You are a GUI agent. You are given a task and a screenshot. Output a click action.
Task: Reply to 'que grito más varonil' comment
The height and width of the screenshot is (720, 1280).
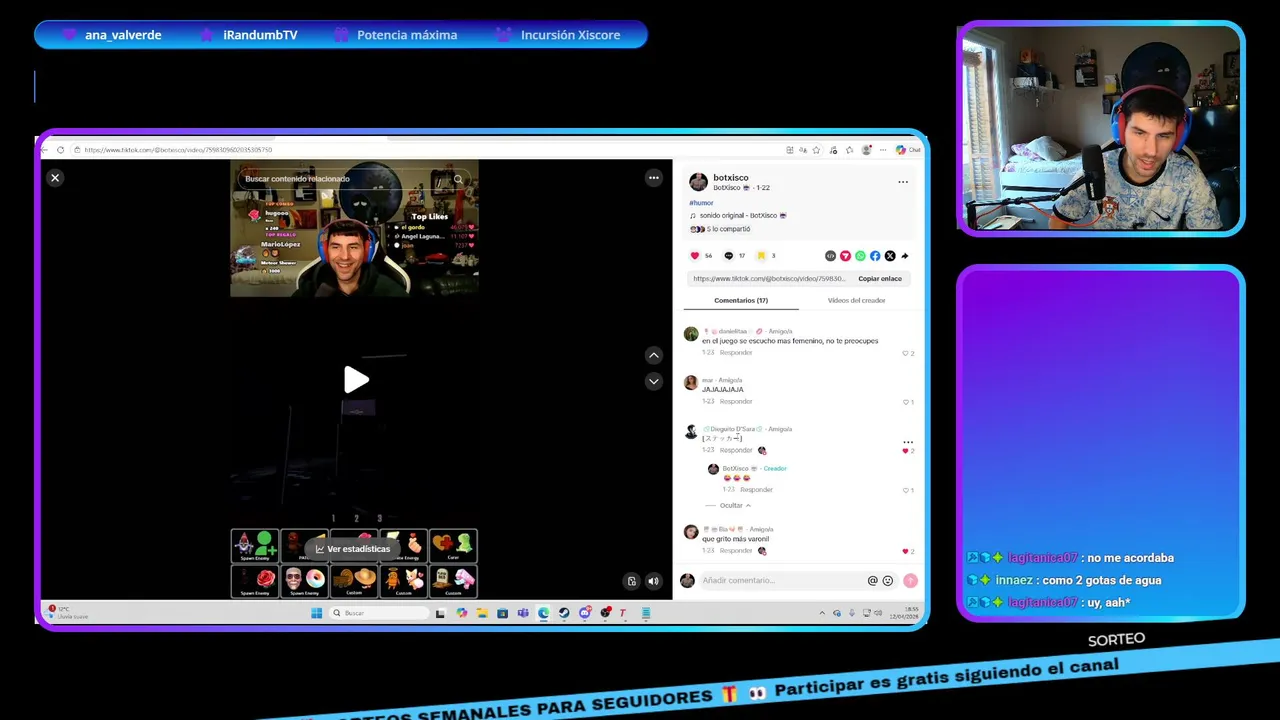[x=736, y=551]
